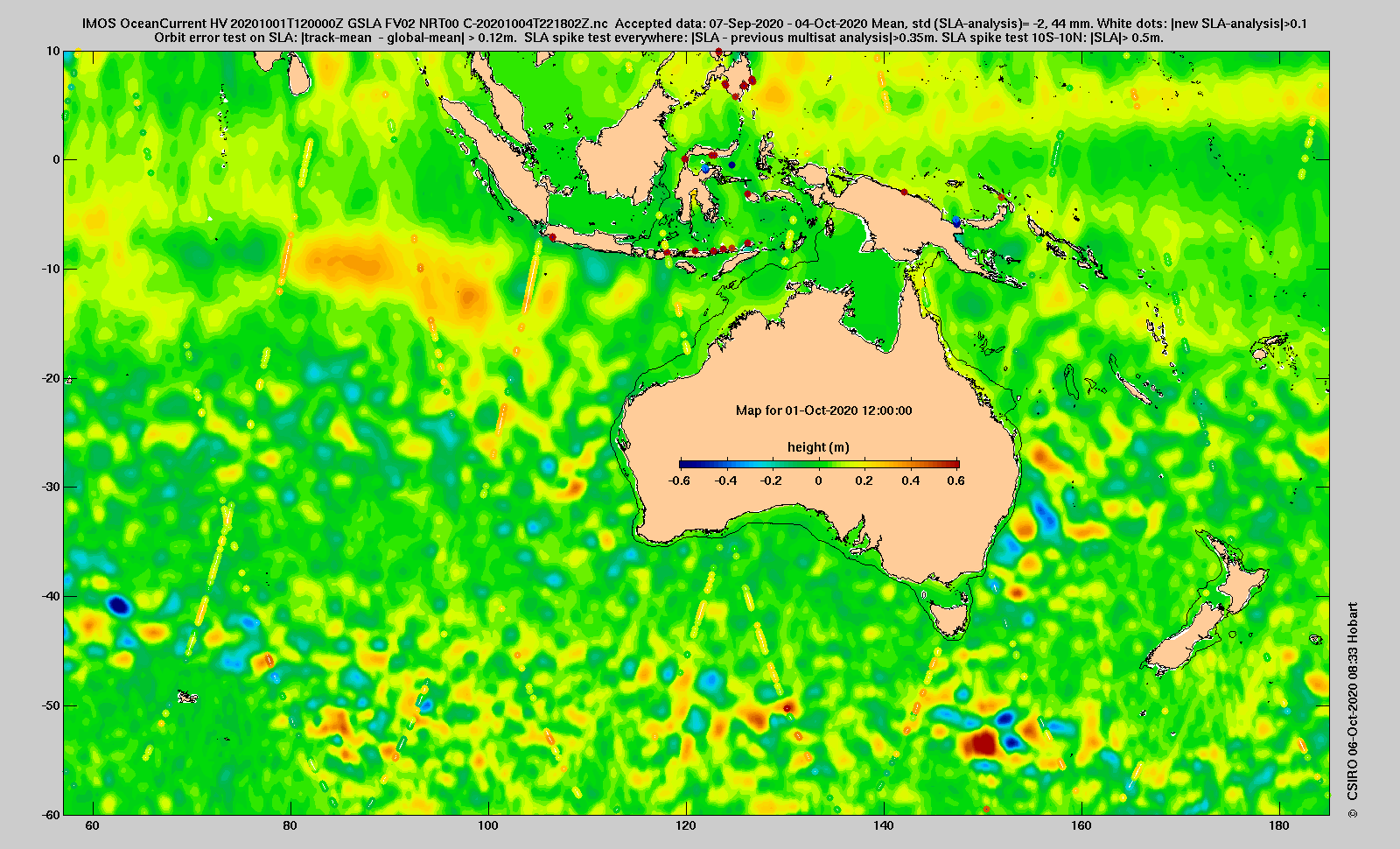Click the longitude axis label 60

click(93, 825)
